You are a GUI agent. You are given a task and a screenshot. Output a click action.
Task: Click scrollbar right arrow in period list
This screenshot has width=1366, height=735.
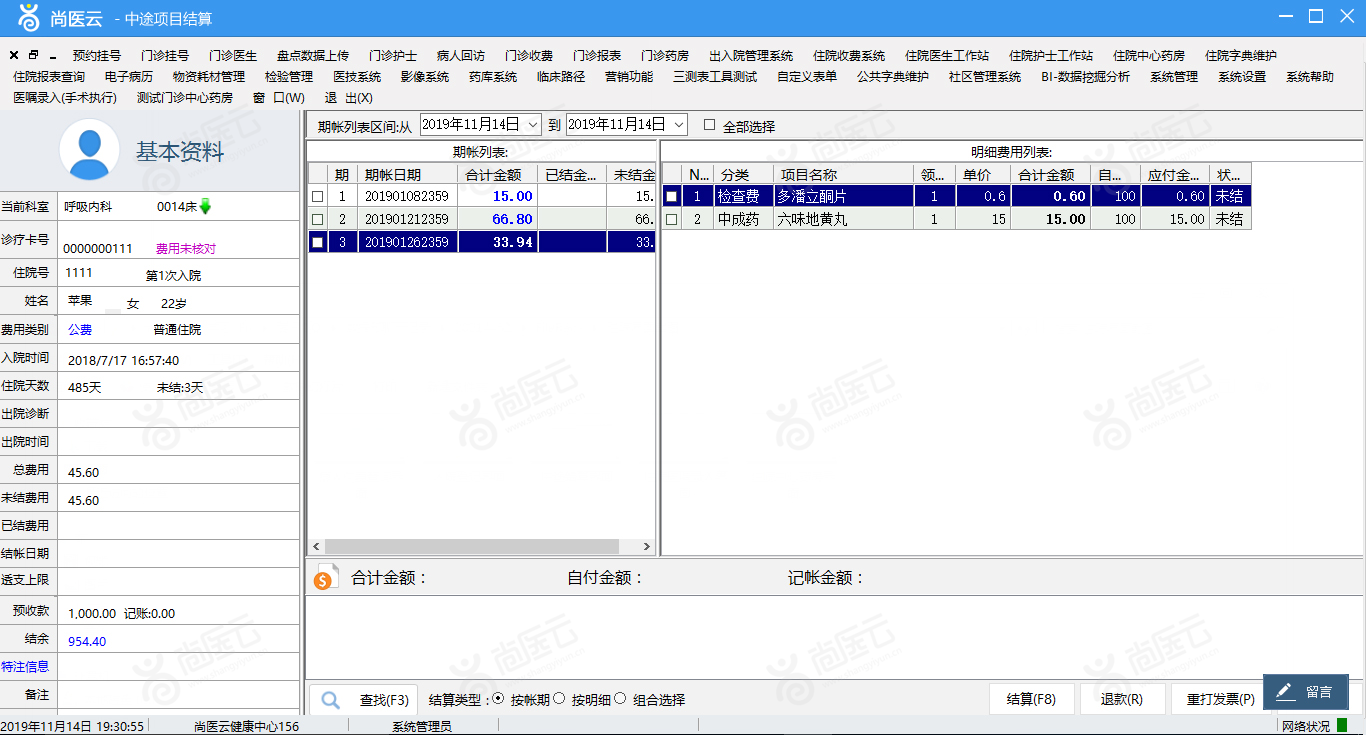(647, 547)
